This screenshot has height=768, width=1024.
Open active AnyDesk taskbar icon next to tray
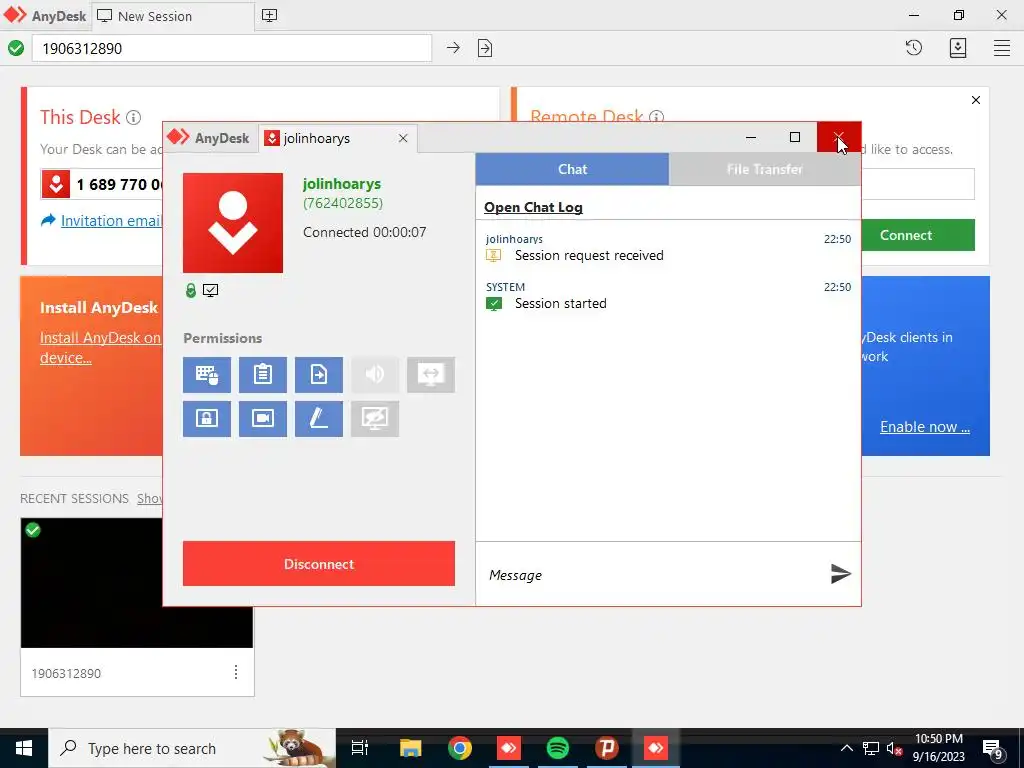[656, 748]
